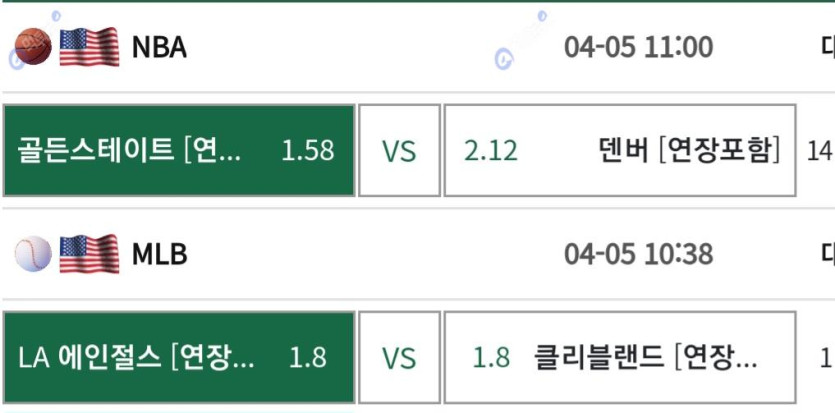Click NBA match time 04-05 11:00
The width and height of the screenshot is (835, 413).
point(638,47)
